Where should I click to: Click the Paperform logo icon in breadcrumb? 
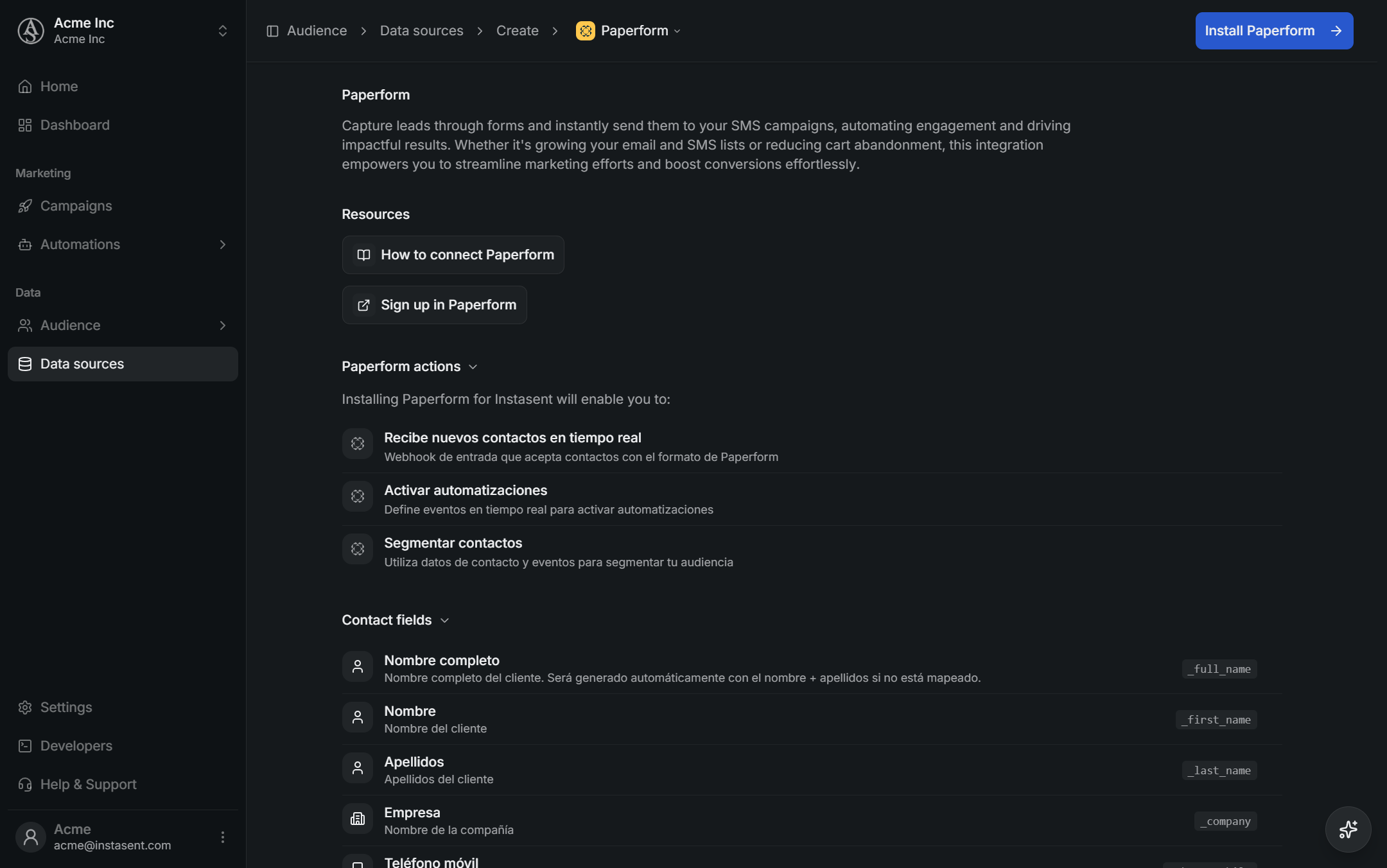(585, 31)
